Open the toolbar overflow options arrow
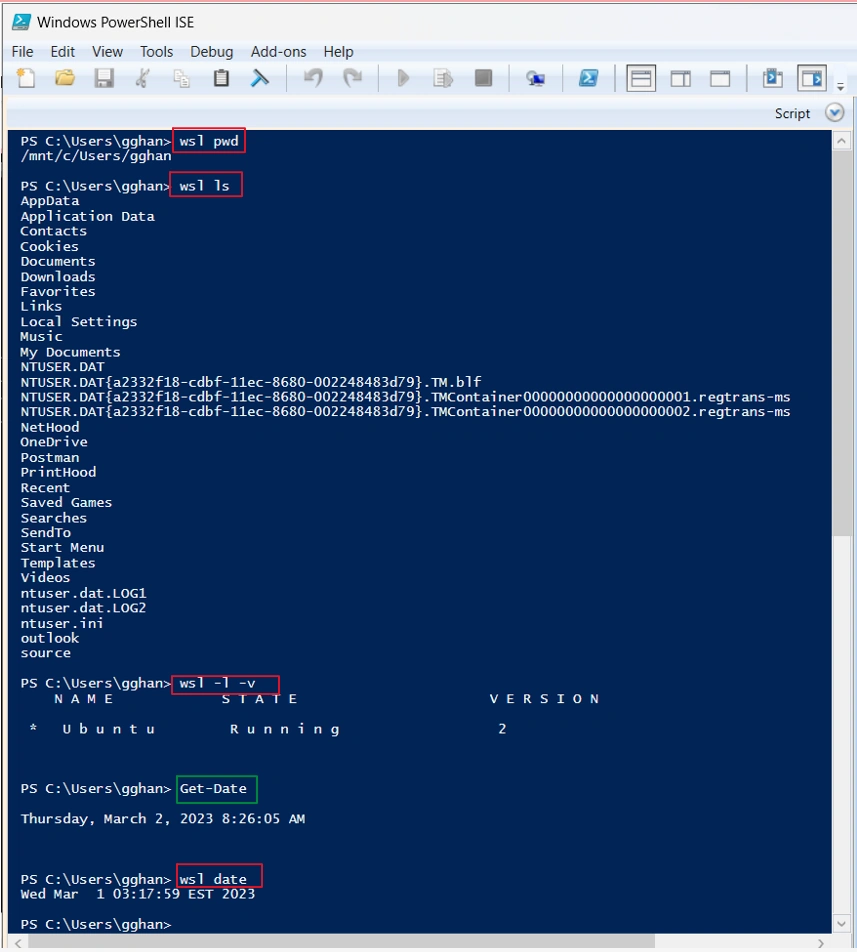Image resolution: width=857 pixels, height=952 pixels. point(841,86)
